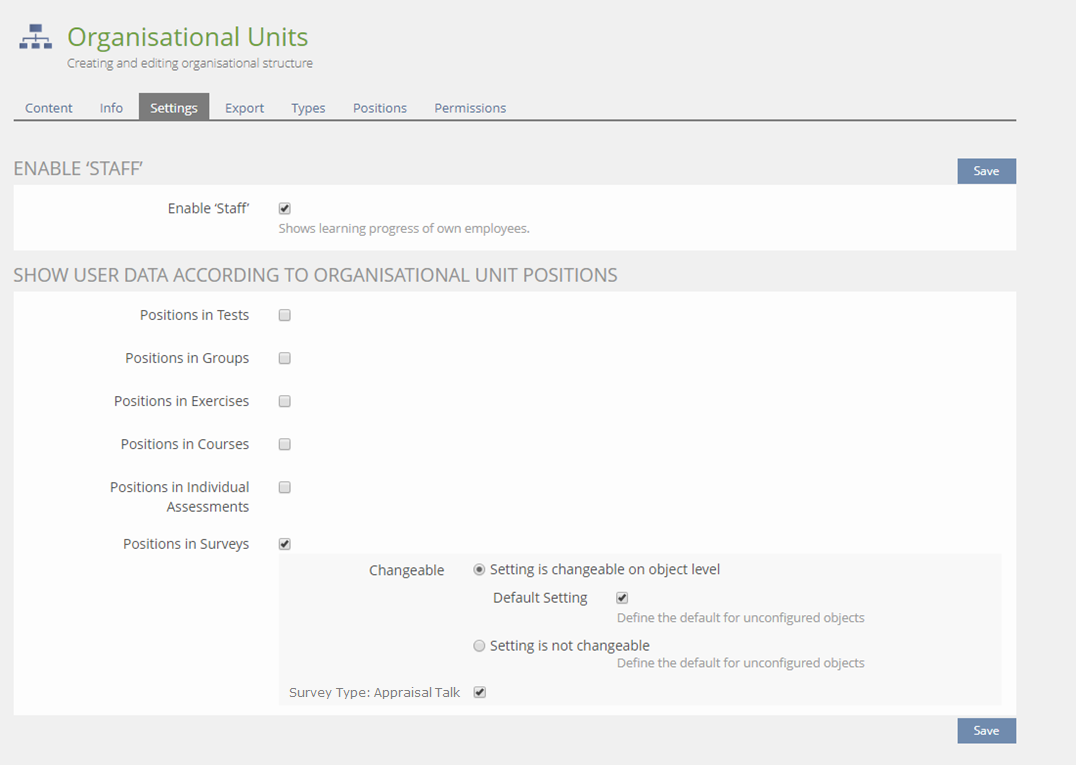Switch to the Info tab
This screenshot has height=765, width=1076.
(111, 108)
